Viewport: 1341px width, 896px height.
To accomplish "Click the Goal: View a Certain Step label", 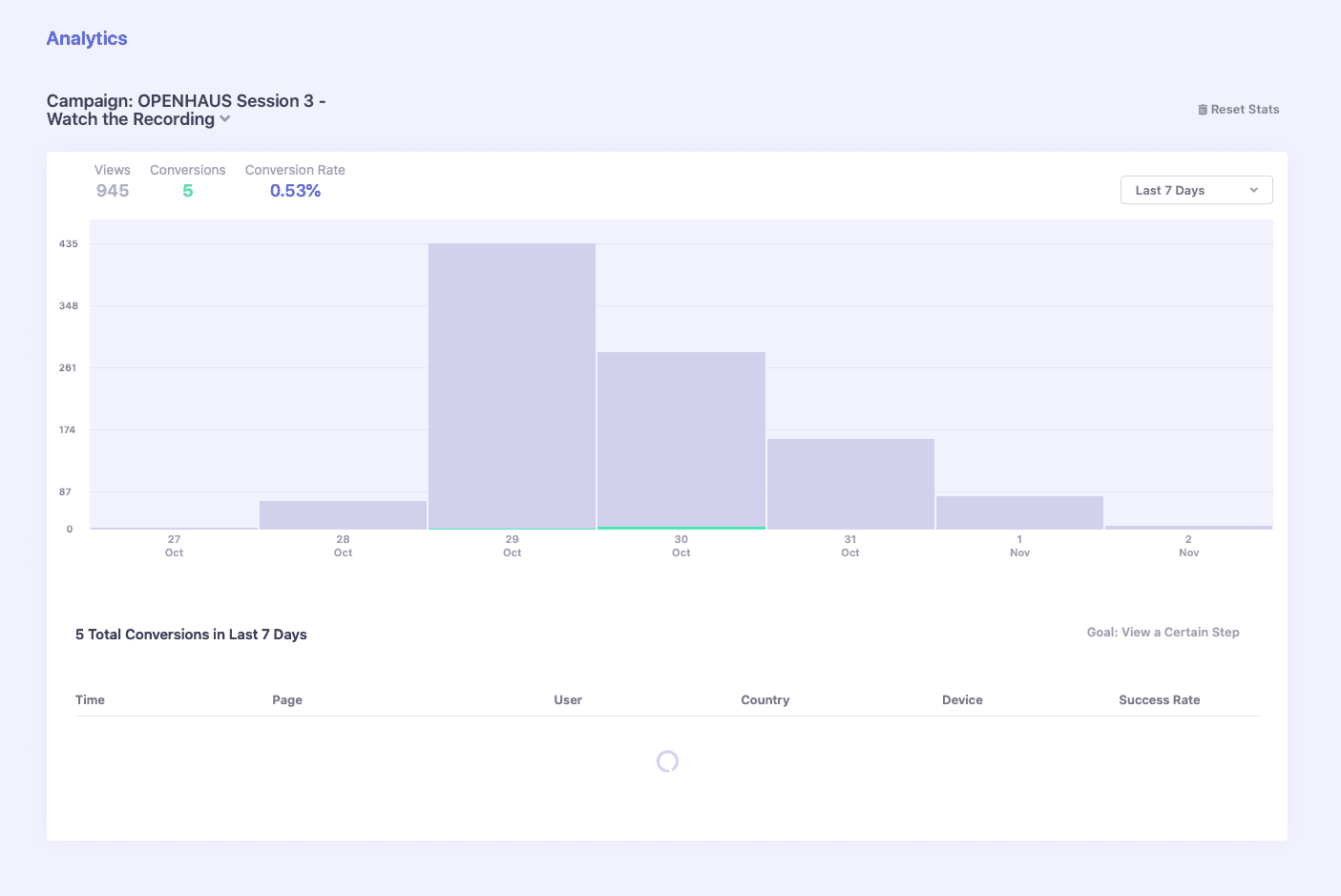I will coord(1163,632).
